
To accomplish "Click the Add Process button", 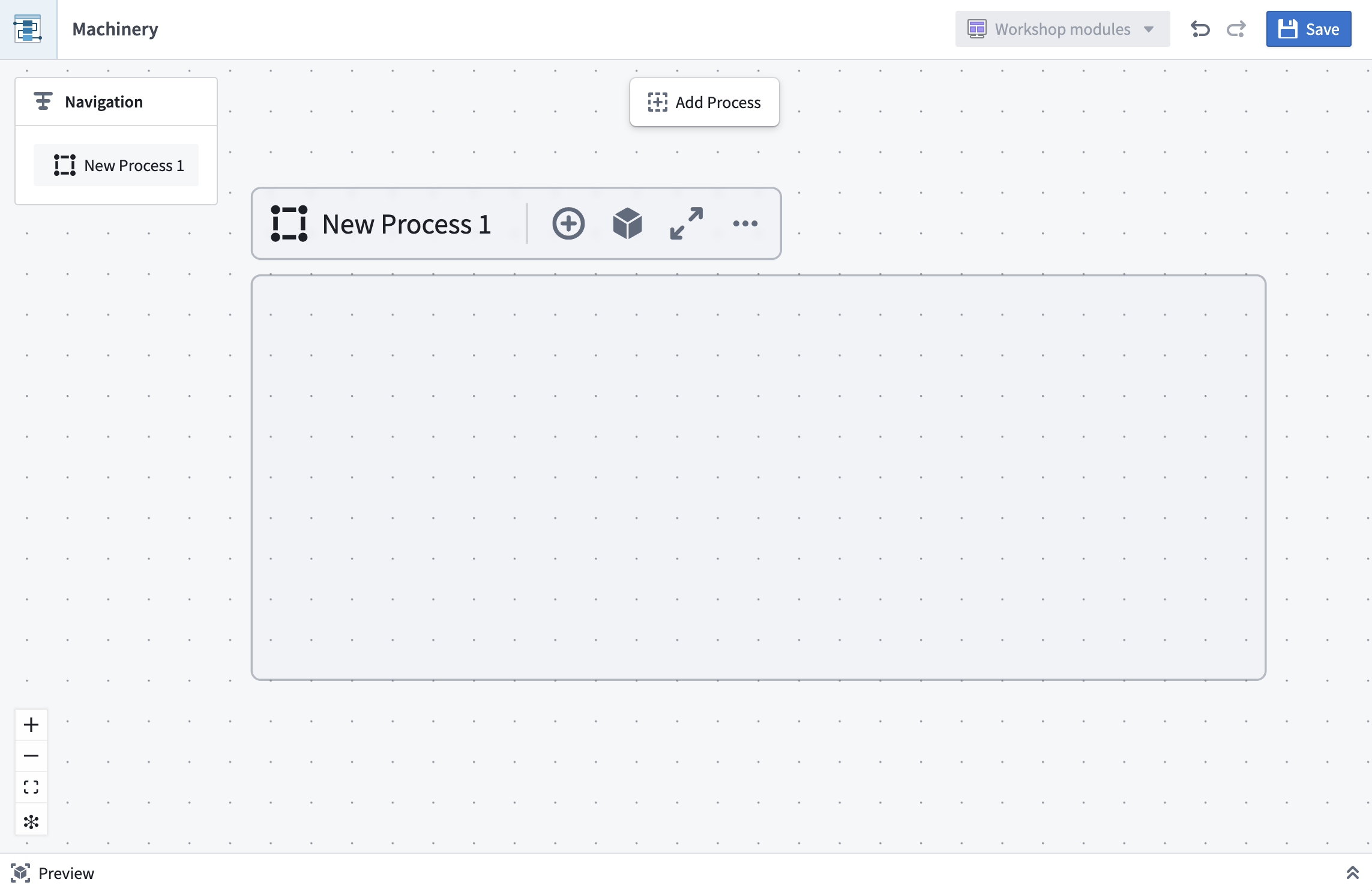I will pyautogui.click(x=705, y=102).
